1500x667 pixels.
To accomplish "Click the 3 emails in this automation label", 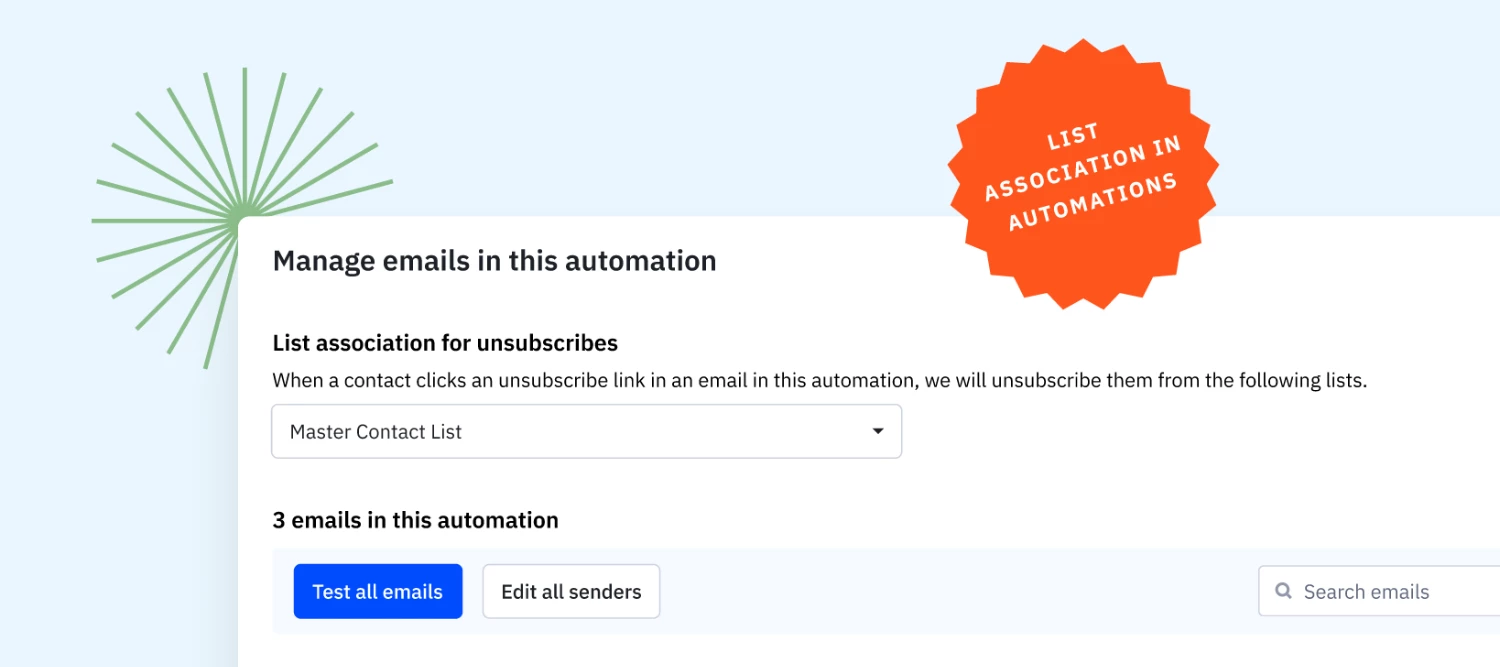I will click(x=415, y=520).
